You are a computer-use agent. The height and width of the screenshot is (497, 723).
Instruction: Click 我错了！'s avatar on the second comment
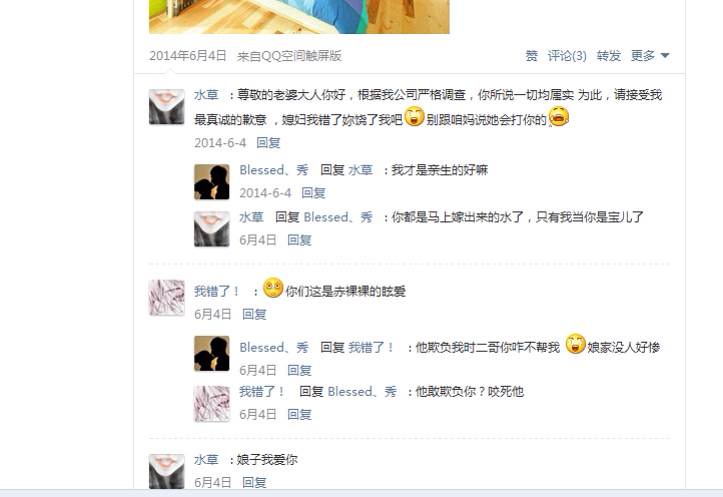click(x=166, y=298)
